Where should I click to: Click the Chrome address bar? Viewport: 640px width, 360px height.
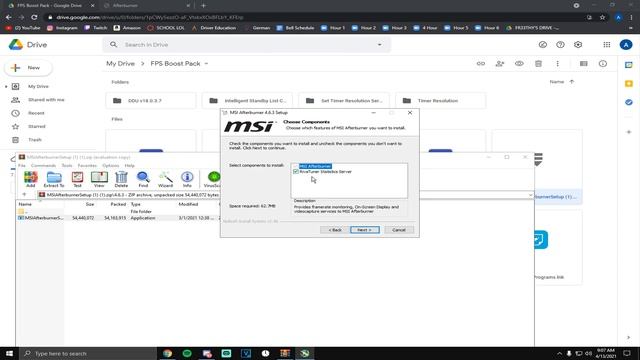[314, 17]
